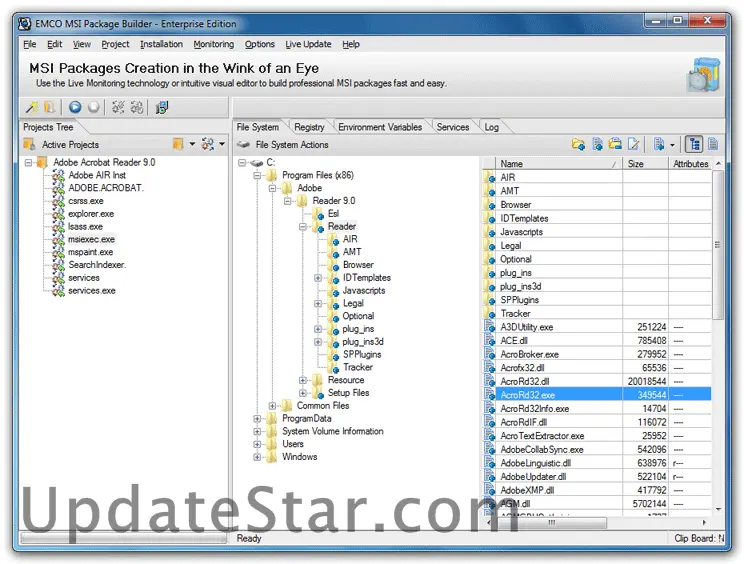Select AdobeUpdater.dll in the file list
The width and height of the screenshot is (744, 564).
(x=533, y=477)
